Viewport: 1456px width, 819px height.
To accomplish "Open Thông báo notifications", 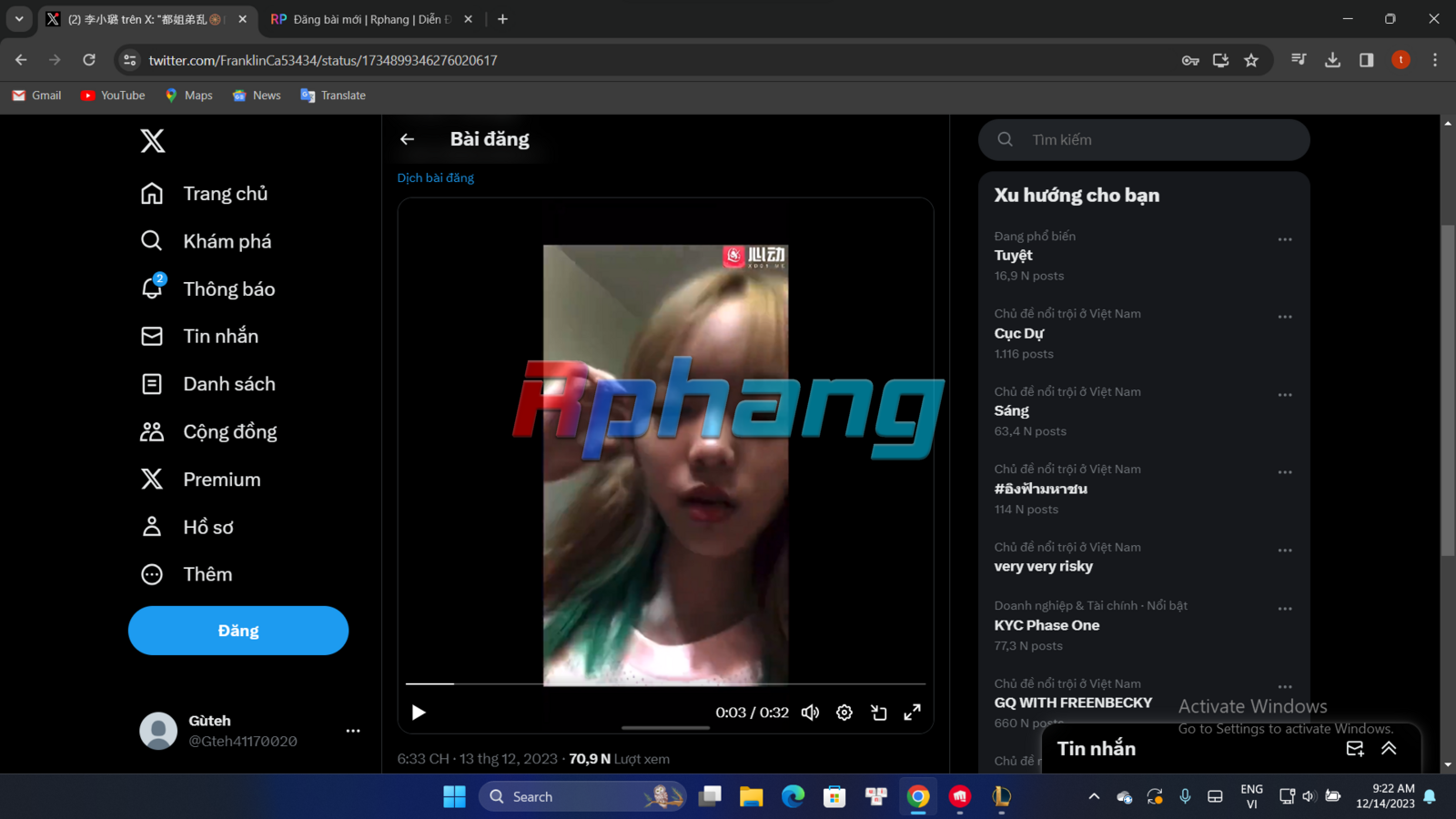I will click(x=208, y=288).
